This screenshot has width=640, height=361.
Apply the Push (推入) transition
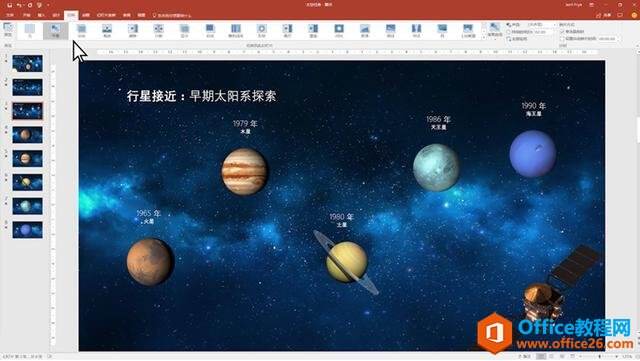pyautogui.click(x=107, y=31)
